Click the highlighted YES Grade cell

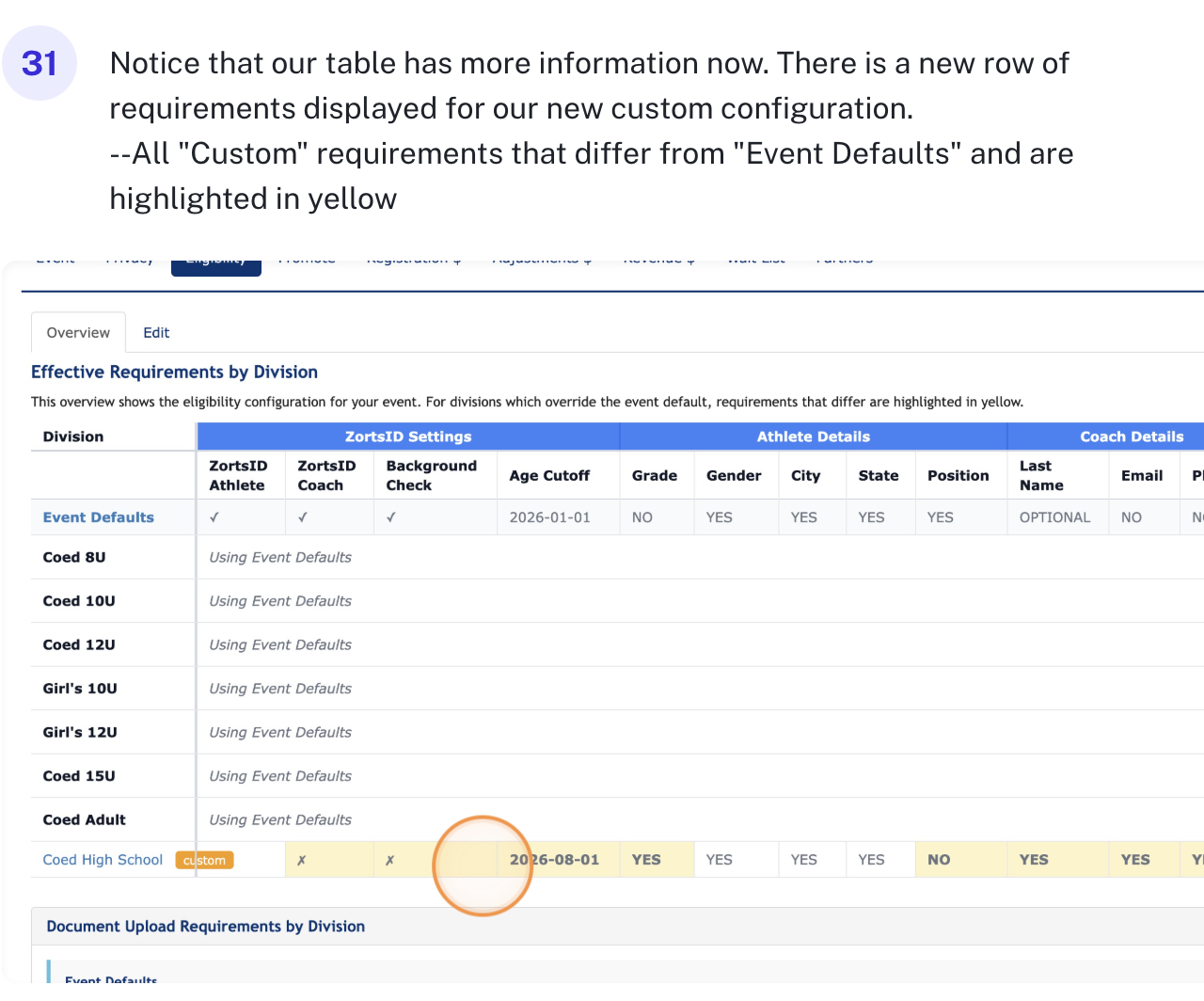click(646, 860)
